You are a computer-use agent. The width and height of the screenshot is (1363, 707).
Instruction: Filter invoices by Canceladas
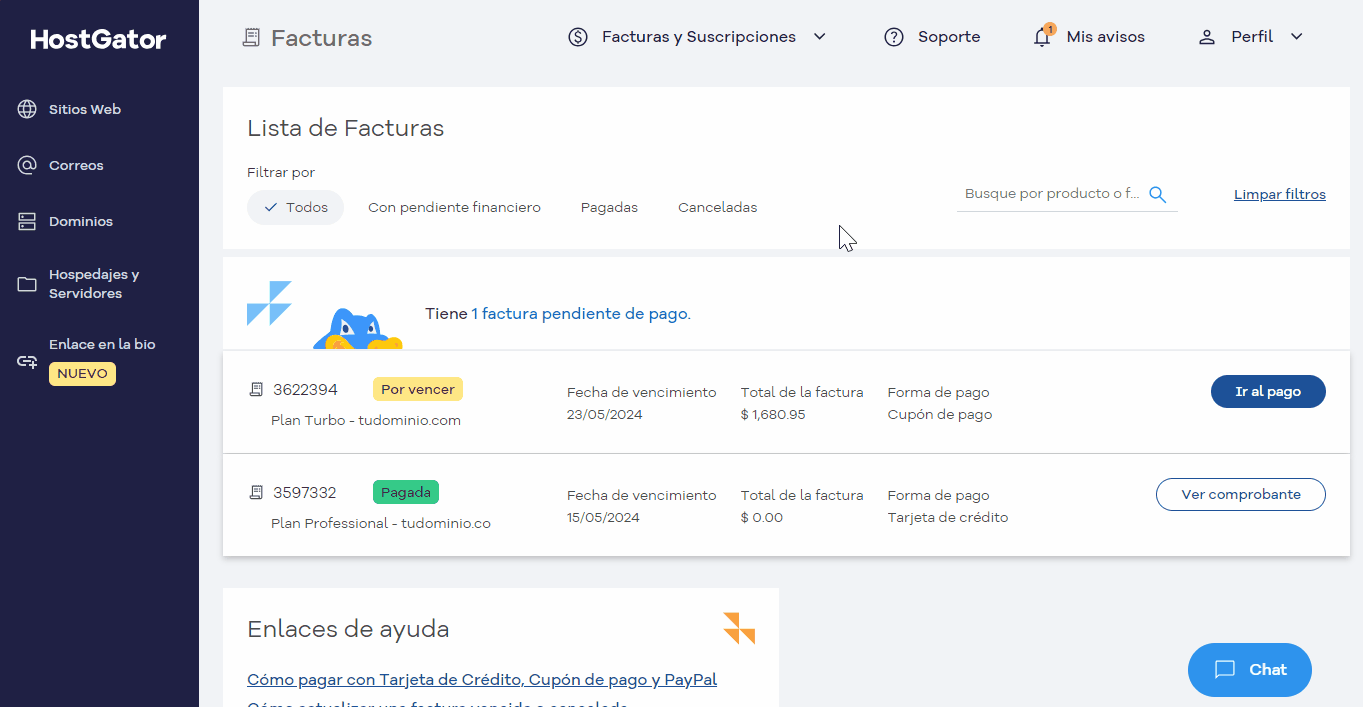click(717, 207)
